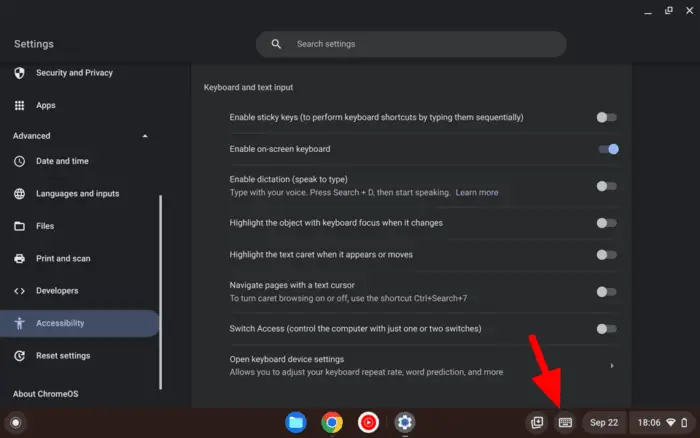
Task: Click the Settings title heading
Action: [33, 44]
